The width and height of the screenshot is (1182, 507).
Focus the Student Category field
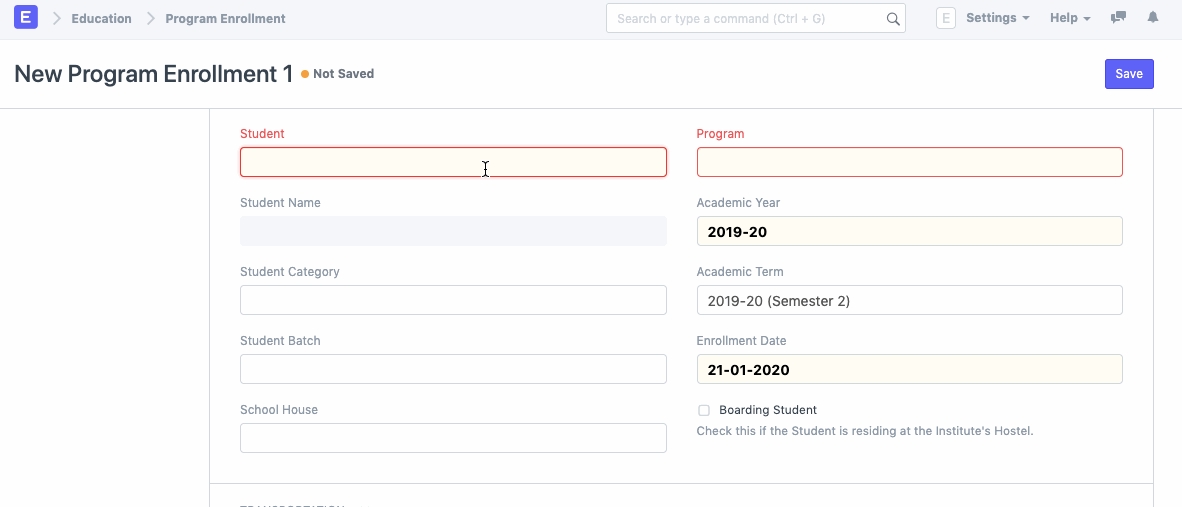click(453, 300)
